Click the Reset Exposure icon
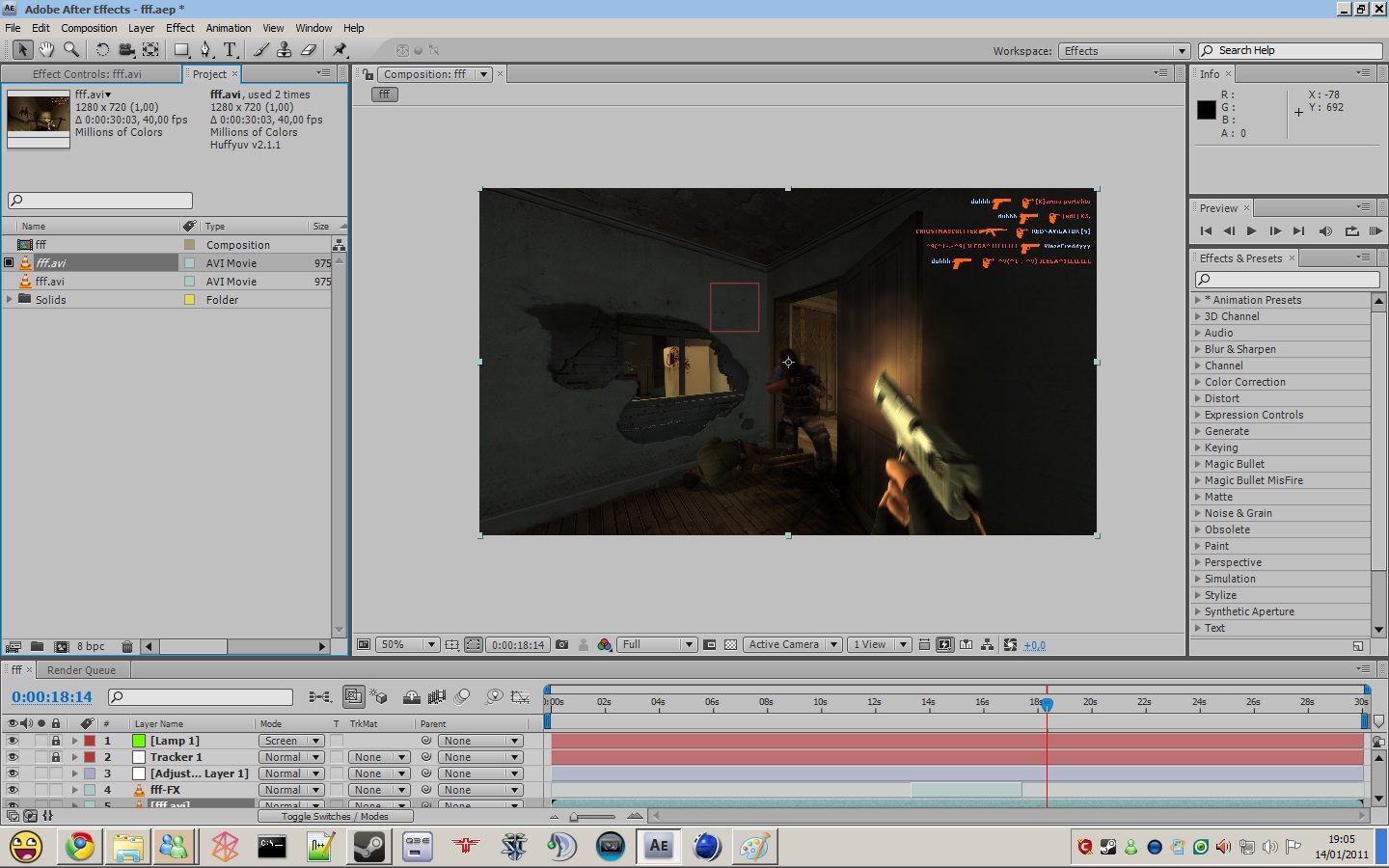Screen dimensions: 1389x868 (x=1010, y=644)
